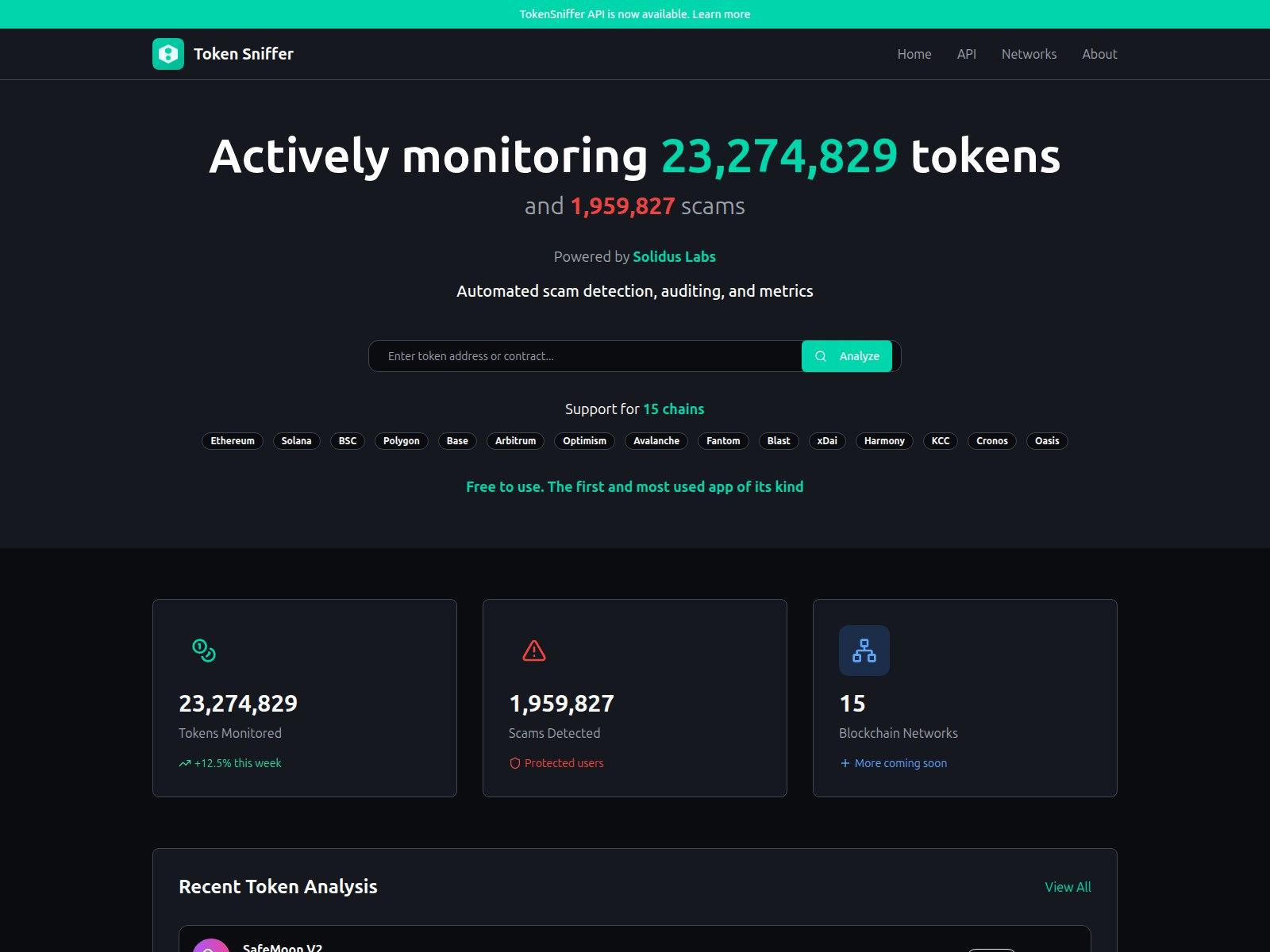Click 'Tokens Monitored' label
This screenshot has width=1270, height=952.
tap(230, 733)
